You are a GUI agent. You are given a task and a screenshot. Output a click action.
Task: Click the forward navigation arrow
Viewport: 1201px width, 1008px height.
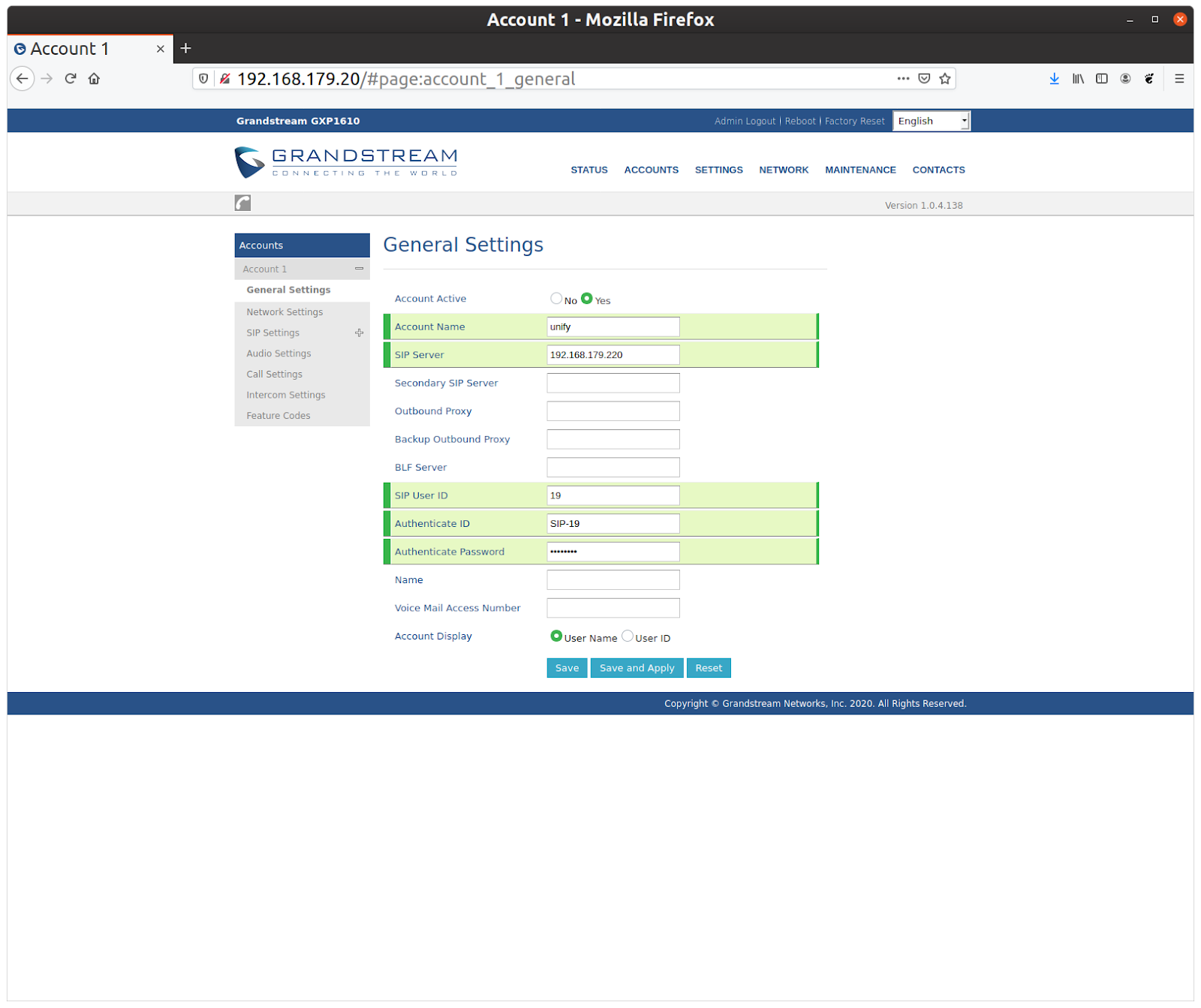pos(47,79)
